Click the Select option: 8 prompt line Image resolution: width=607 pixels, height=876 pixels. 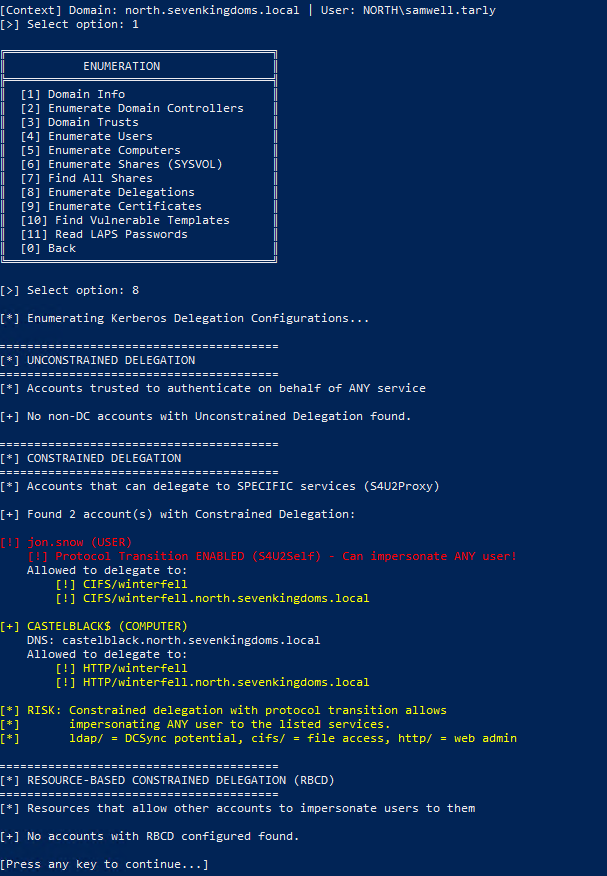70,290
